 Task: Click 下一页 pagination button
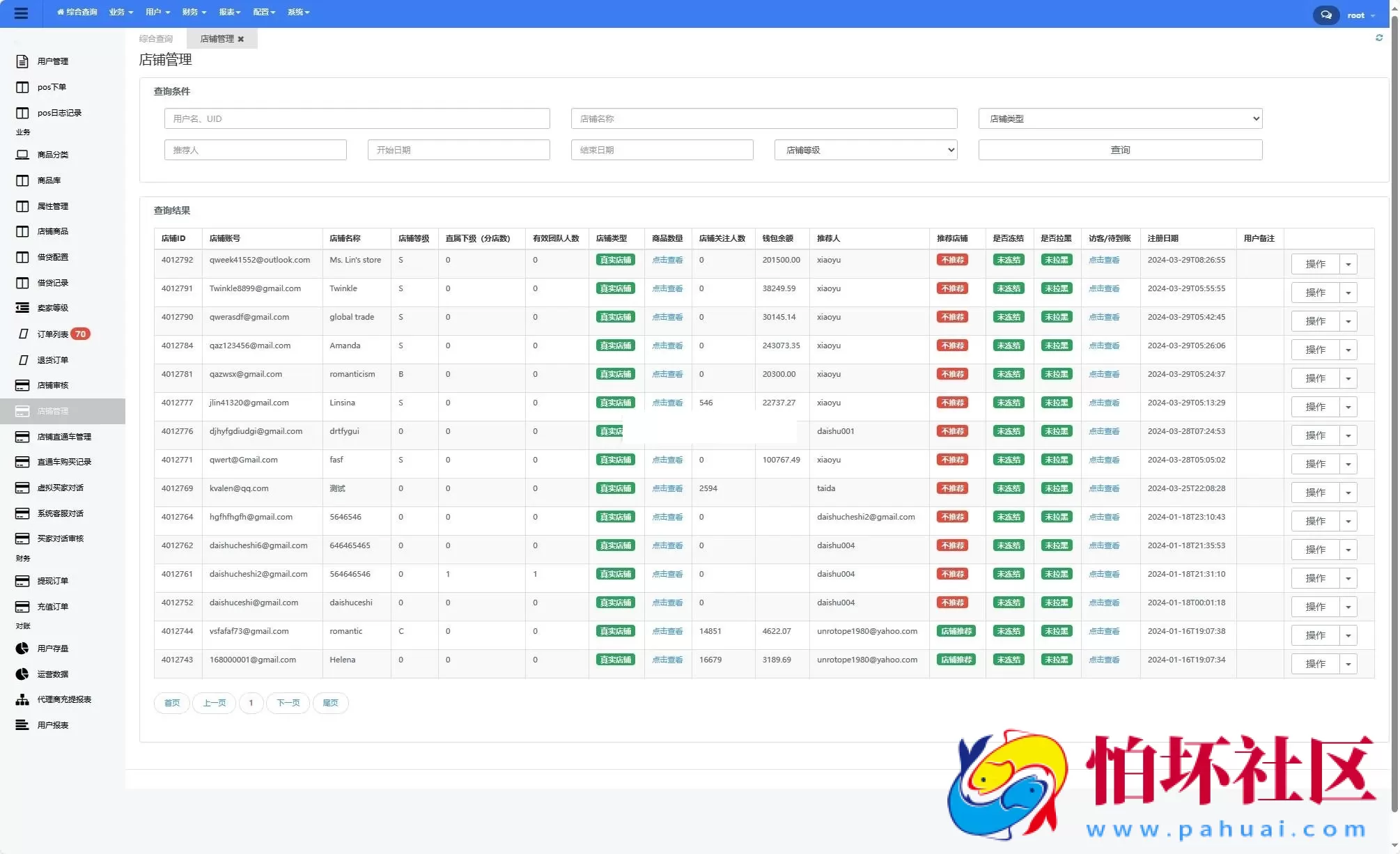[288, 703]
